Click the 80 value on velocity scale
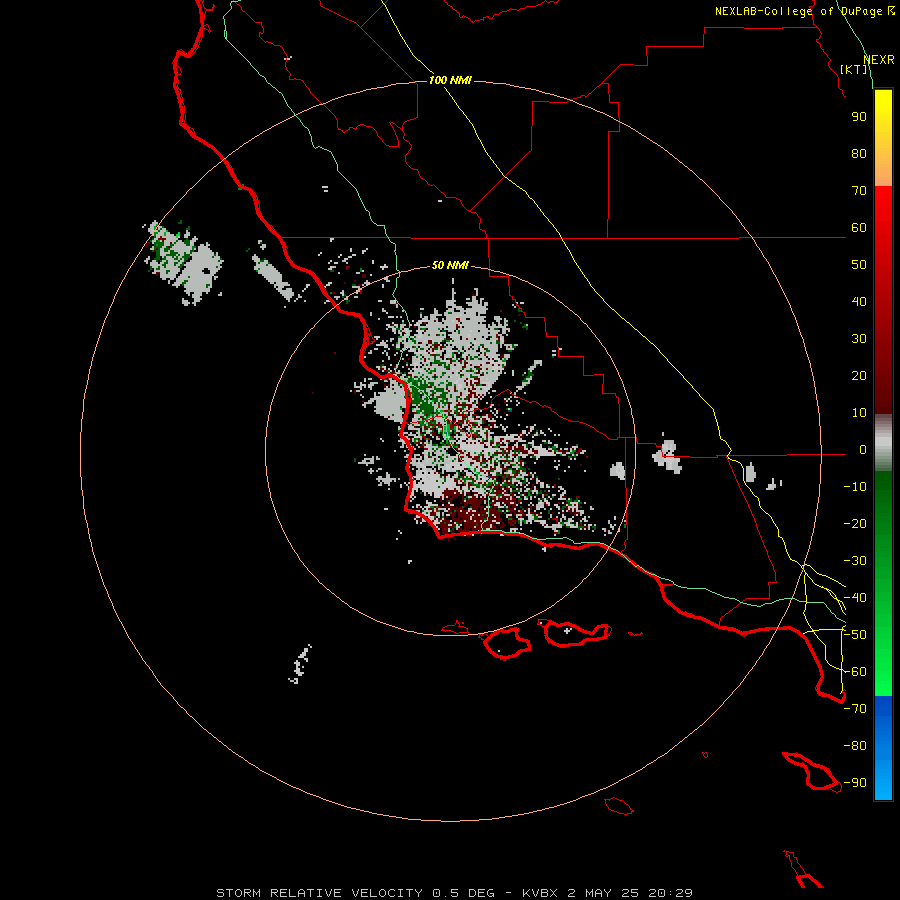This screenshot has width=900, height=900. click(859, 154)
